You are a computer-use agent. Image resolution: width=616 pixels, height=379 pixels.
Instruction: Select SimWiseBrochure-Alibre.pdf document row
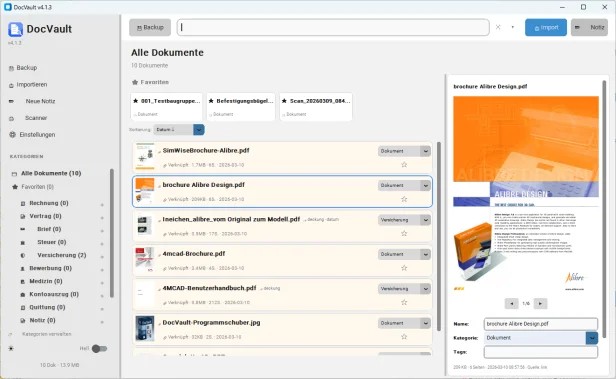pos(282,157)
